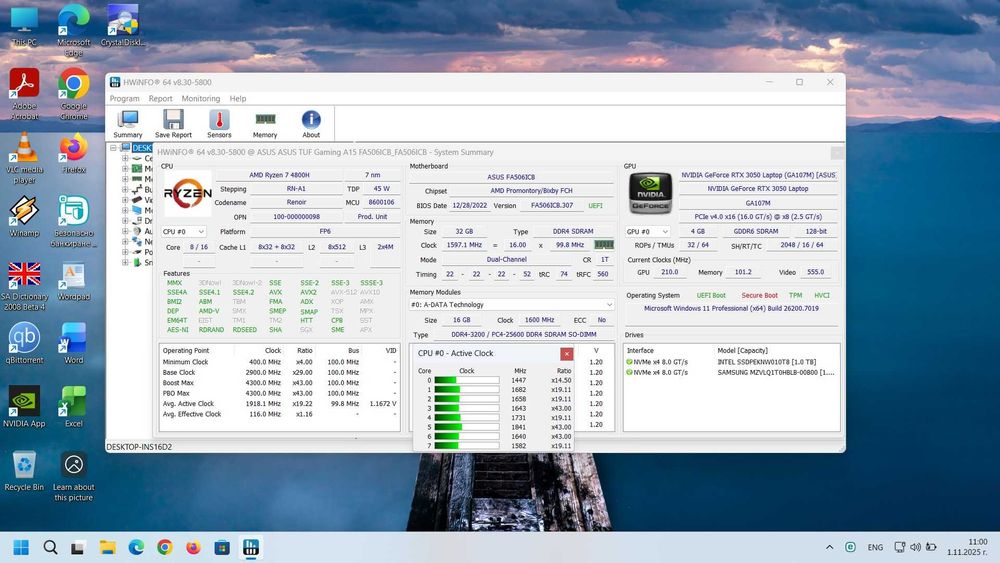
Task: Click Microsoft Windows 11 Professional OS text
Action: click(732, 309)
